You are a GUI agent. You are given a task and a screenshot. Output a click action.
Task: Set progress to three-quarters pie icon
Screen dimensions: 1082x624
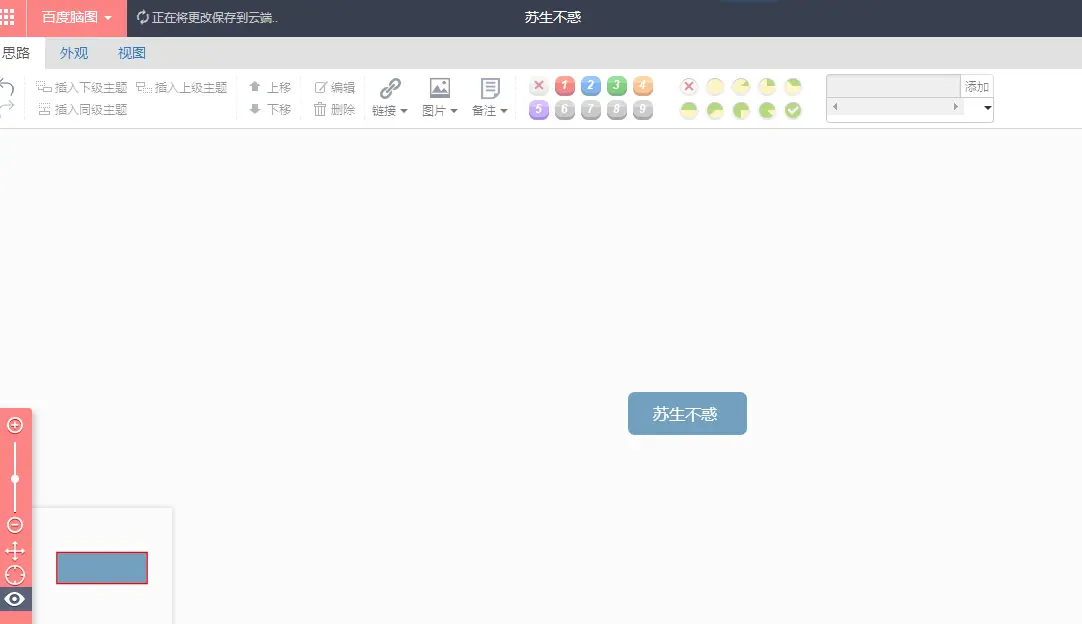[741, 110]
